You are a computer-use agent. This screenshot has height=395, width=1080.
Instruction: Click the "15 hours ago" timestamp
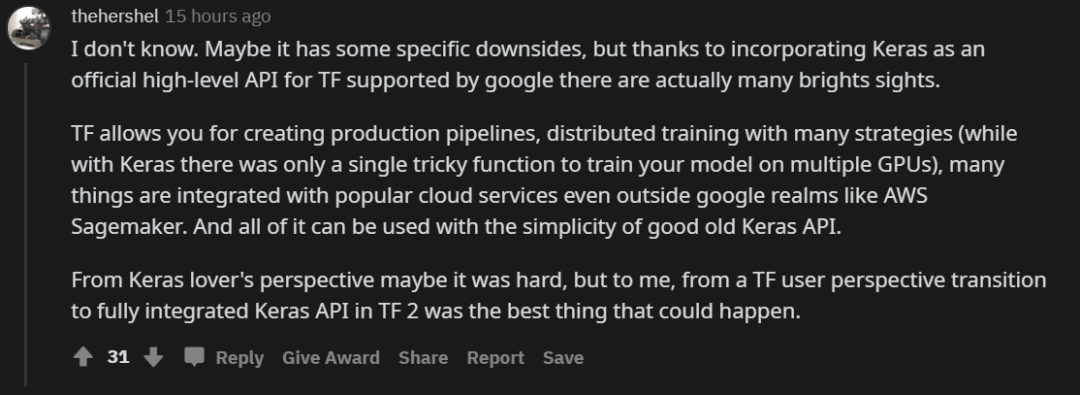[x=218, y=17]
